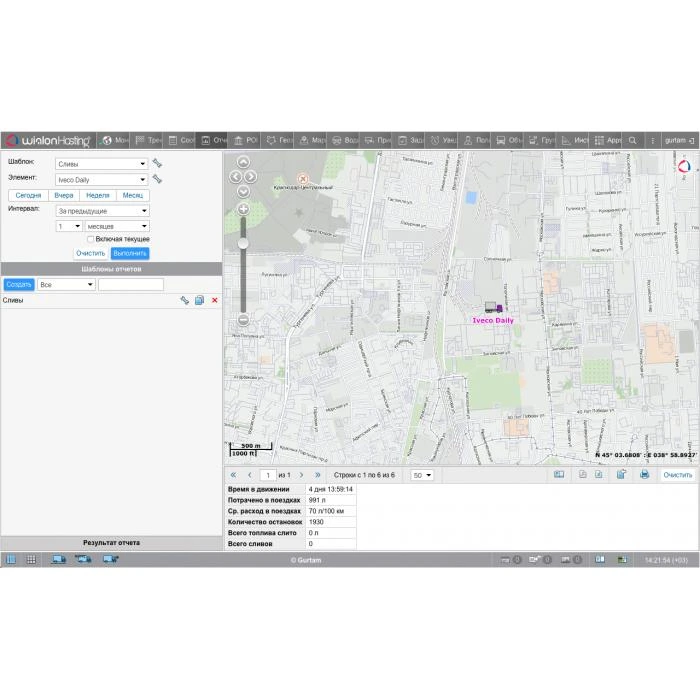Go to the last page of results
700x700 pixels.
pos(318,475)
